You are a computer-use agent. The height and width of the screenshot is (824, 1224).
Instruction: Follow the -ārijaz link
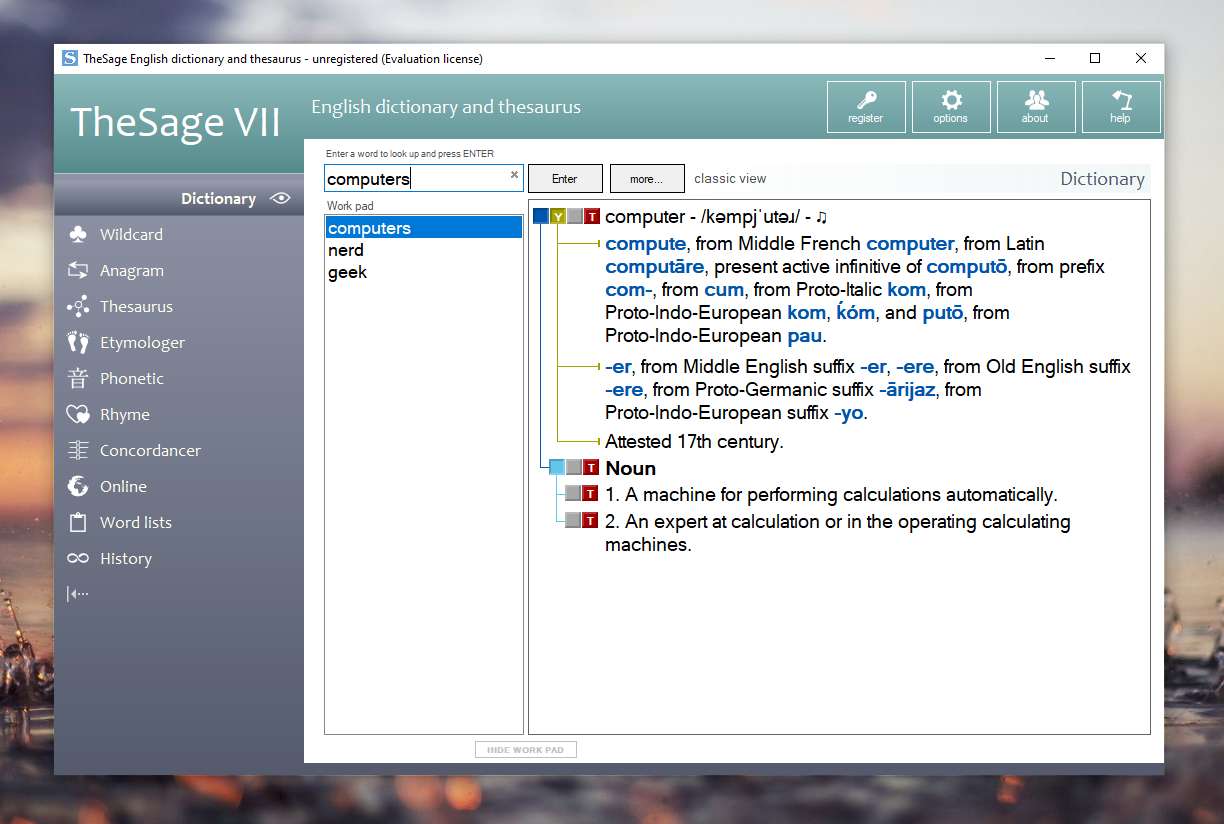908,389
